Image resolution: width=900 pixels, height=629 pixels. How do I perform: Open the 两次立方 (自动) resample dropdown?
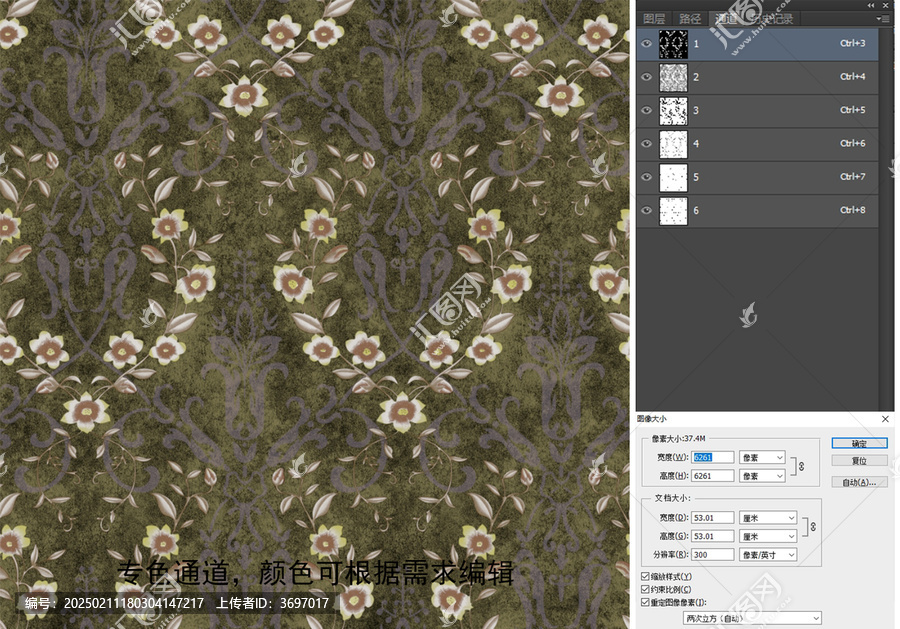click(752, 618)
